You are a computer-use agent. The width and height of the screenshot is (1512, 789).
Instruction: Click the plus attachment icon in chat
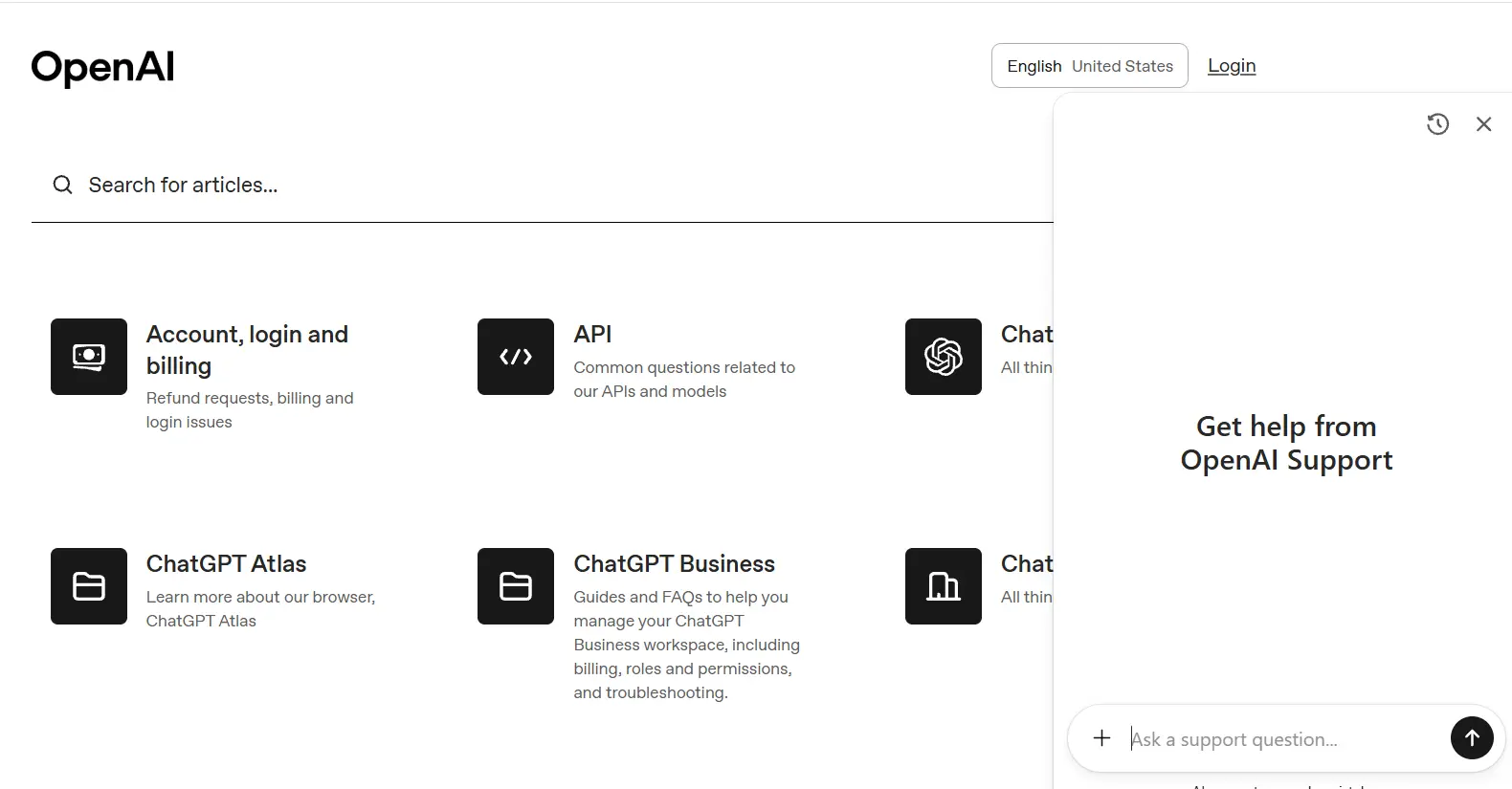(x=1102, y=738)
